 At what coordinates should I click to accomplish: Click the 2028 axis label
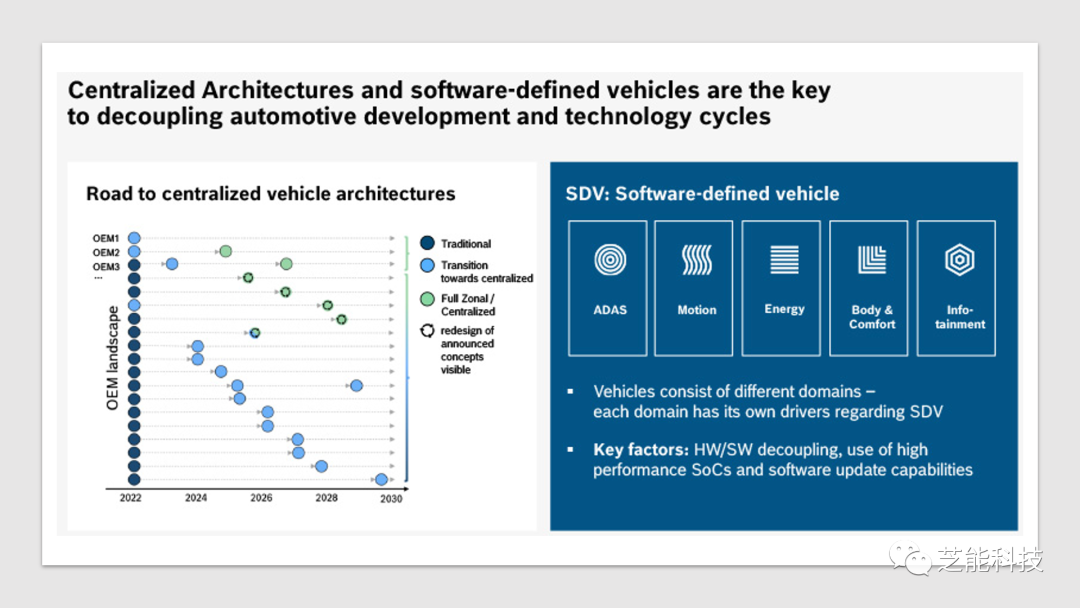(x=326, y=498)
